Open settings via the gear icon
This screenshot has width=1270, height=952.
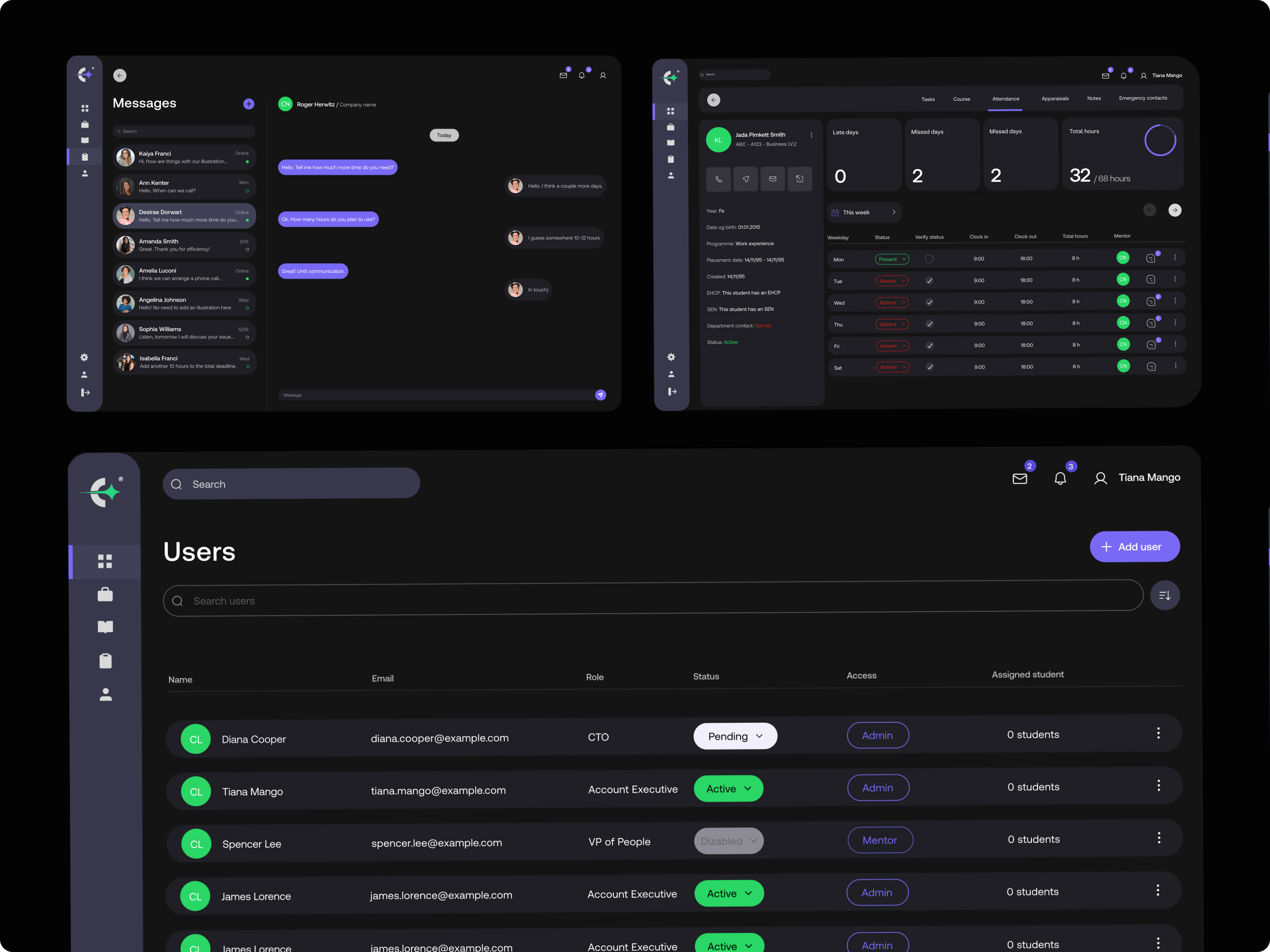pos(85,357)
